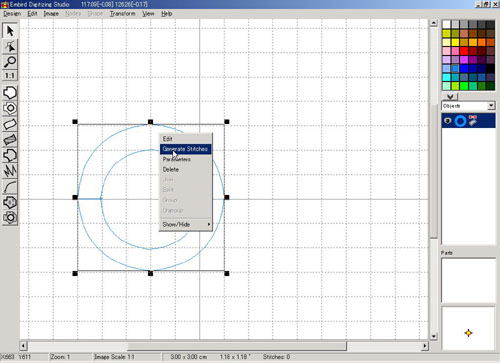This screenshot has height=363, width=500.
Task: Choose Edit in the context menu
Action: [x=186, y=139]
